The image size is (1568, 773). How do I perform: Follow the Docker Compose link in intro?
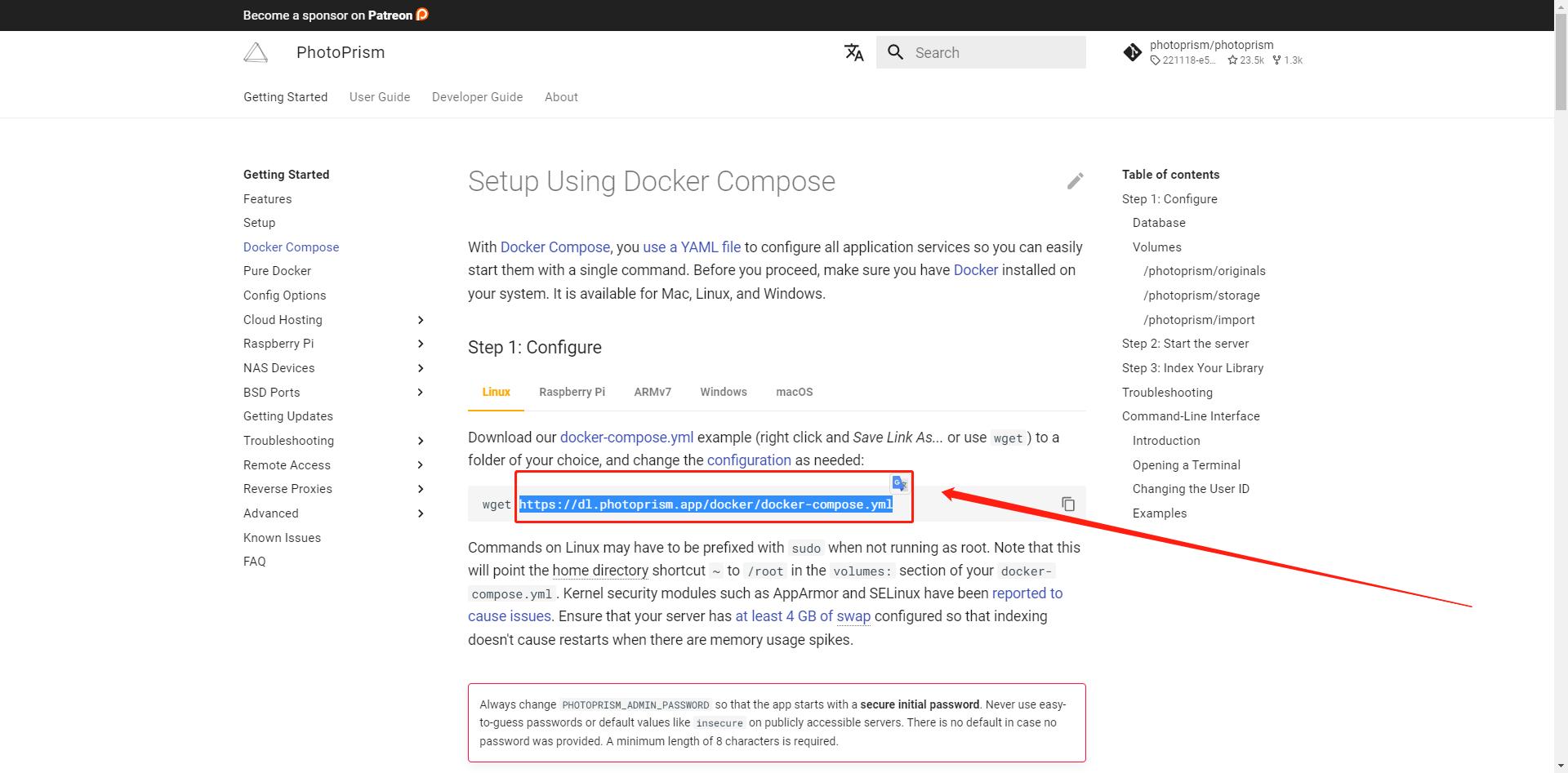[x=555, y=247]
